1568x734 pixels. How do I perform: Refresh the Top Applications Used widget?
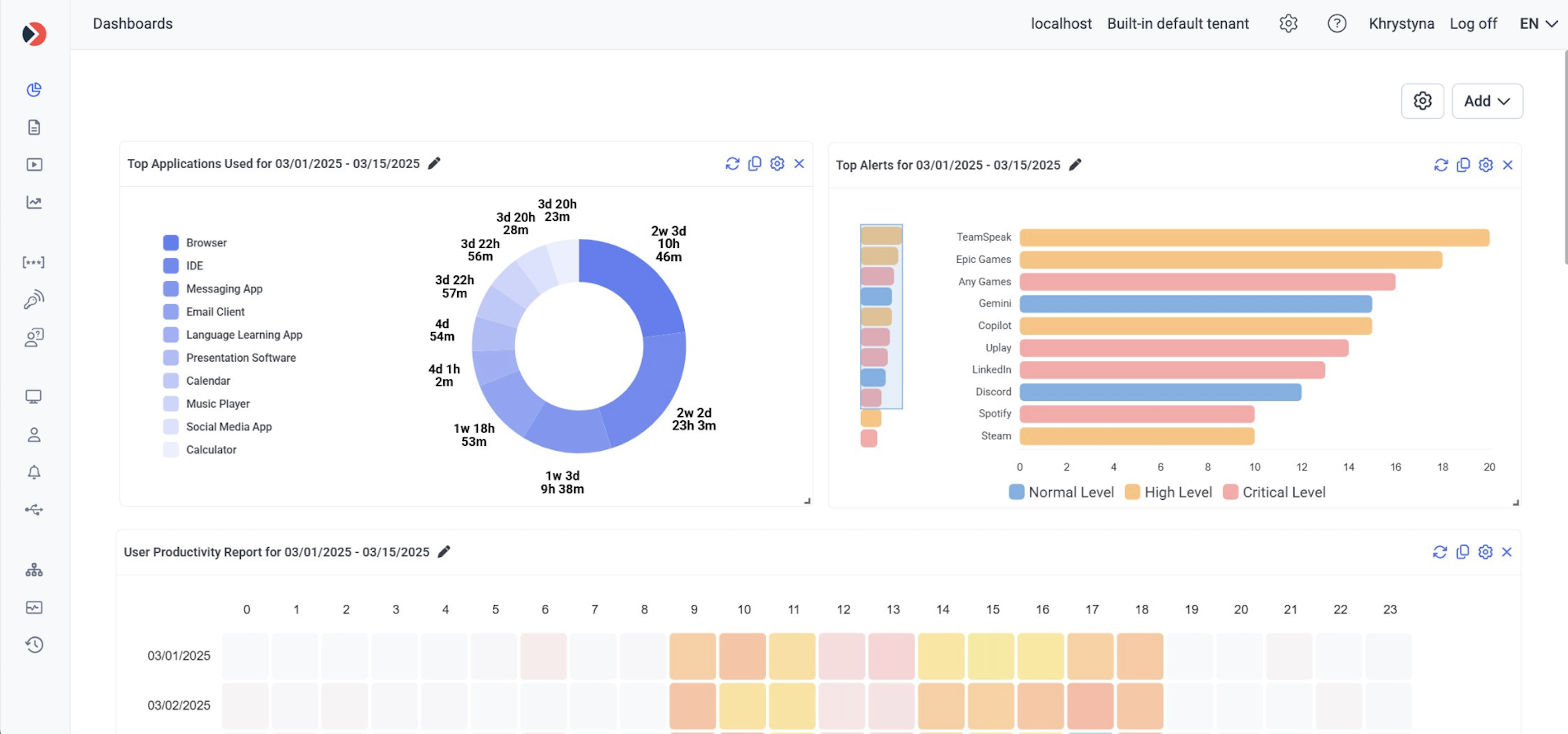pyautogui.click(x=732, y=164)
